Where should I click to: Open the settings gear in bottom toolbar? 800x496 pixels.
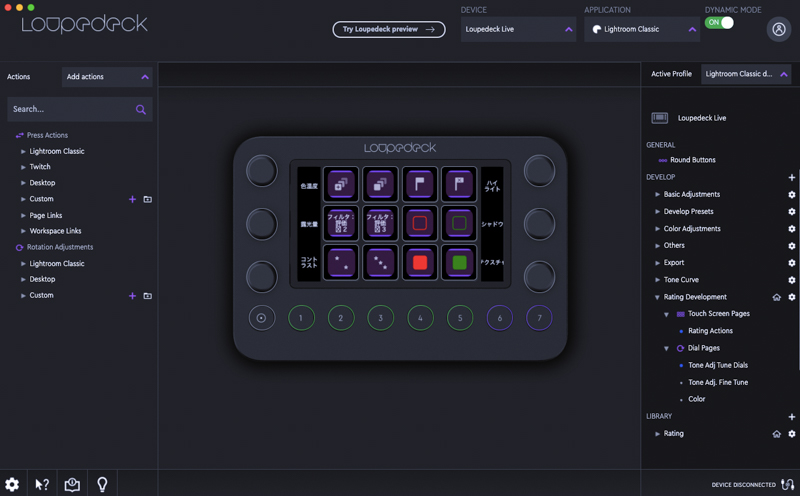click(x=12, y=484)
